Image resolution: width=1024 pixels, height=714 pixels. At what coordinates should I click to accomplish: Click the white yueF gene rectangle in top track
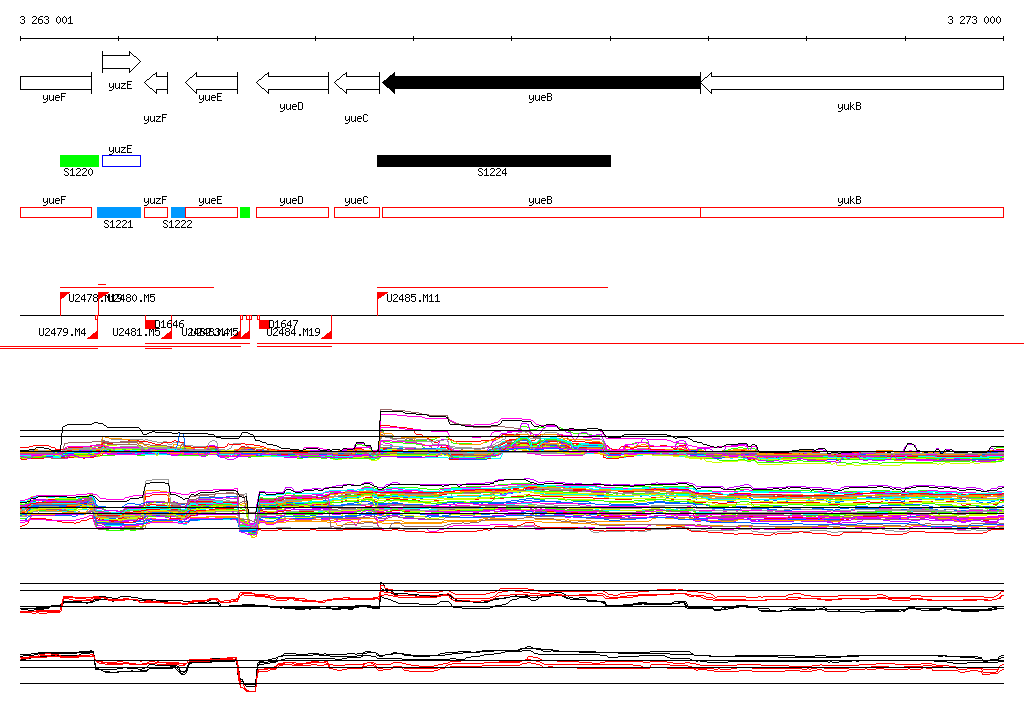(56, 83)
